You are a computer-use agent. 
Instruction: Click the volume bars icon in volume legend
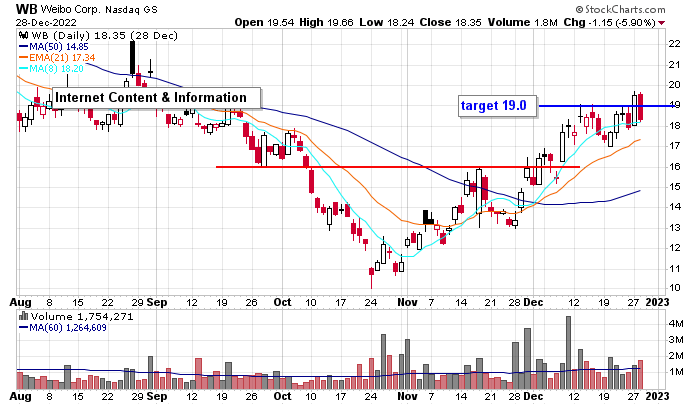(24, 317)
